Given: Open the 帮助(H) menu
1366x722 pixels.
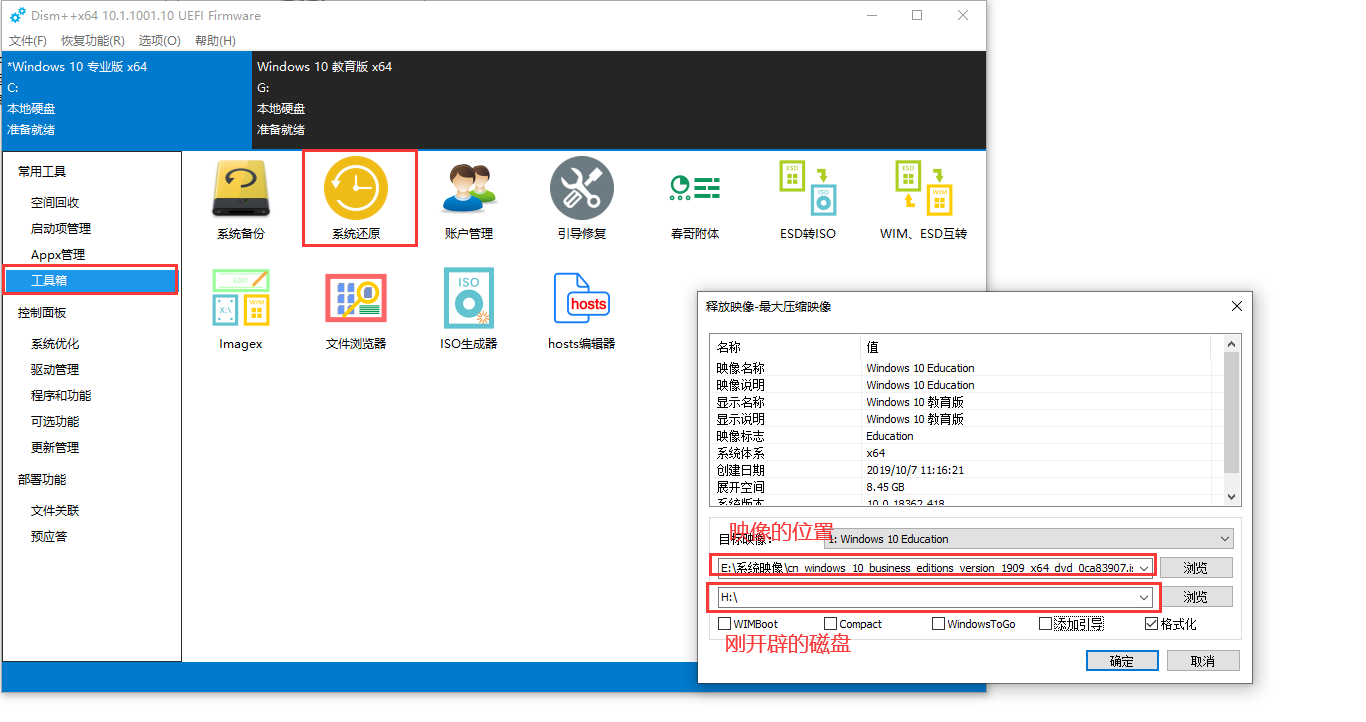Looking at the screenshot, I should pos(215,41).
